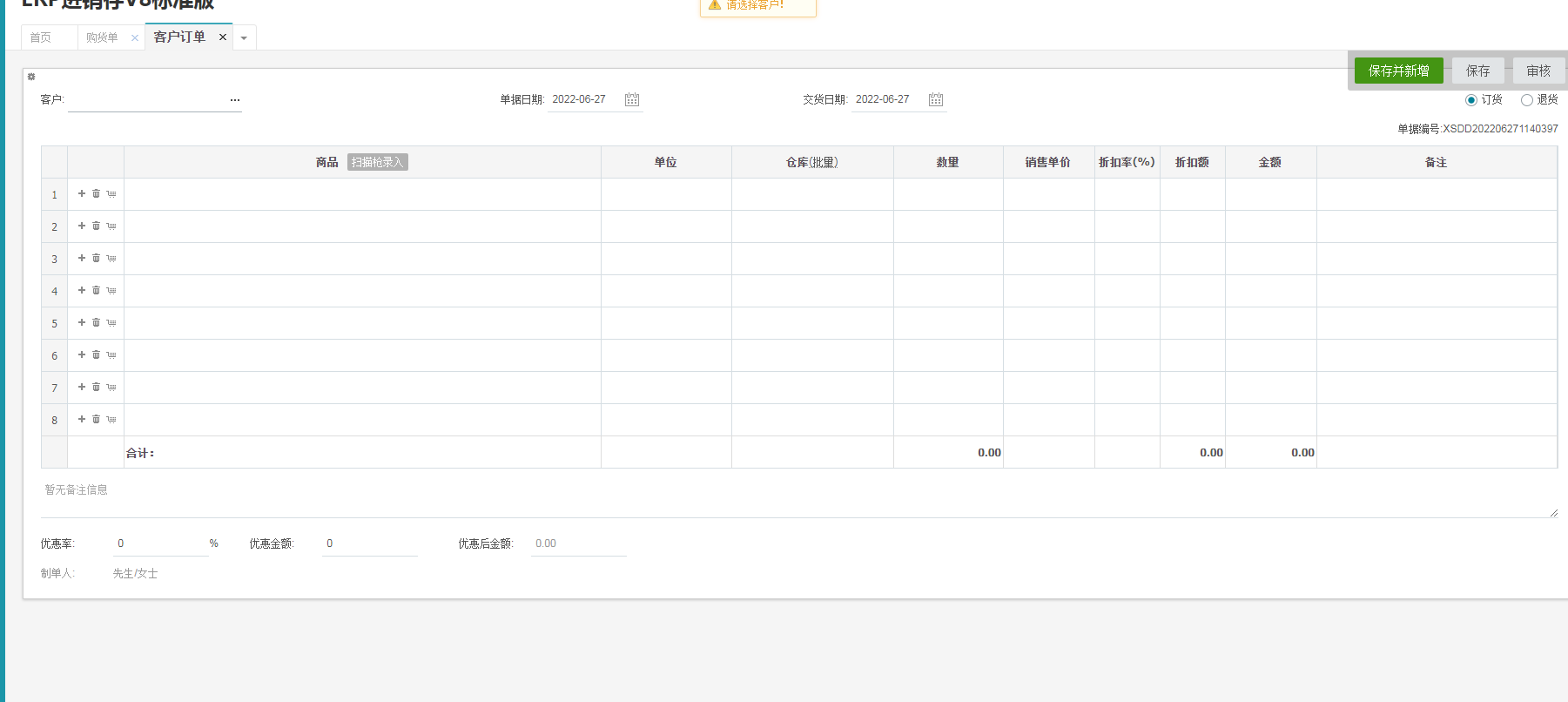The width and height of the screenshot is (1568, 702).
Task: Click the 保存 button
Action: (x=1477, y=71)
